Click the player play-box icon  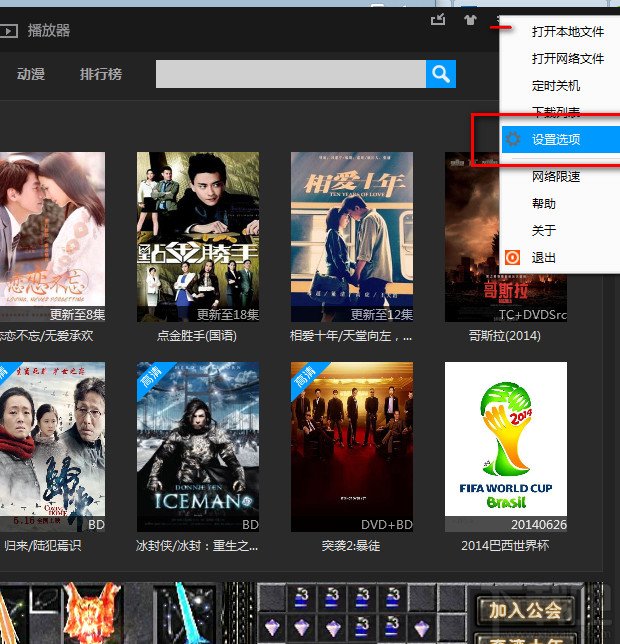coord(9,31)
